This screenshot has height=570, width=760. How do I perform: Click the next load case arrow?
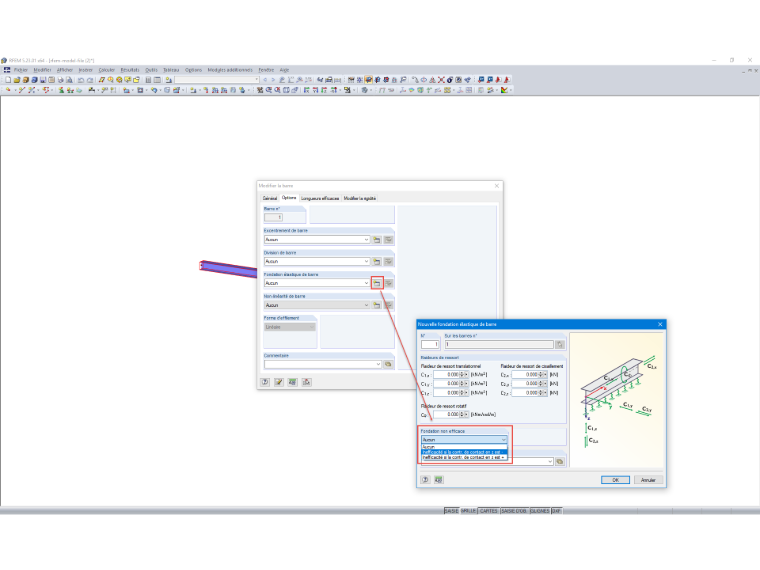(x=273, y=79)
